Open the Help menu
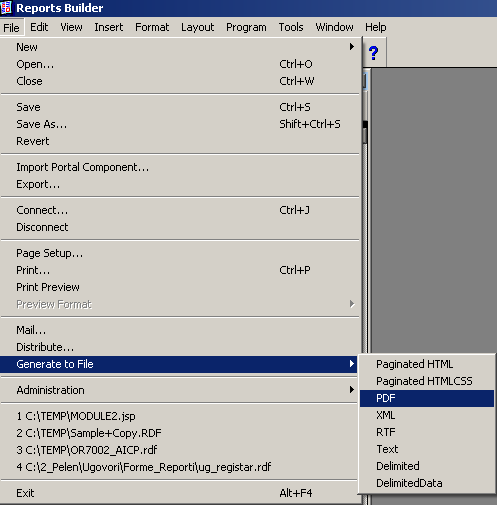The height and width of the screenshot is (505, 497). [376, 27]
